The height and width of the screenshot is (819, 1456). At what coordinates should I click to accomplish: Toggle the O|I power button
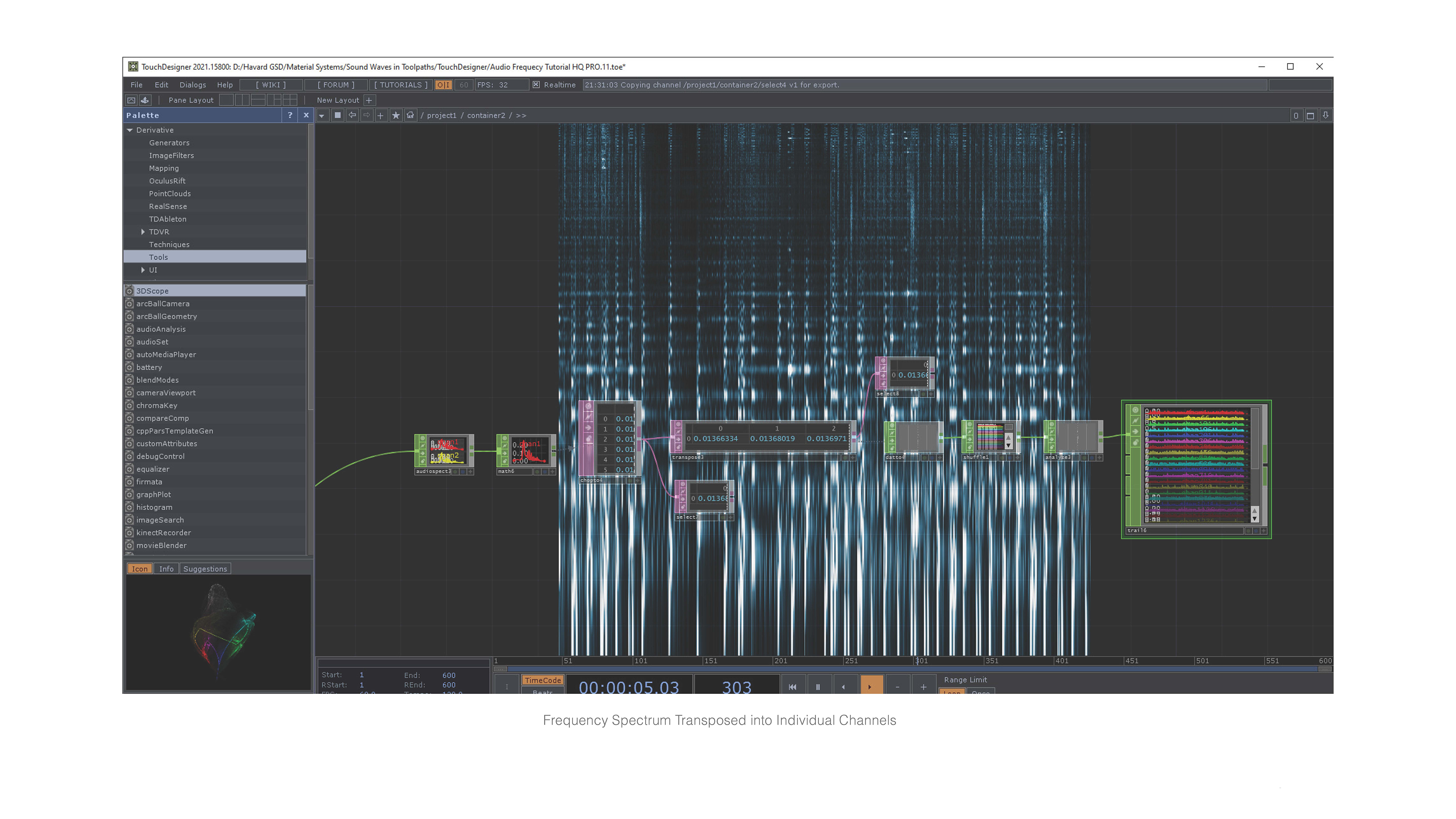[443, 85]
